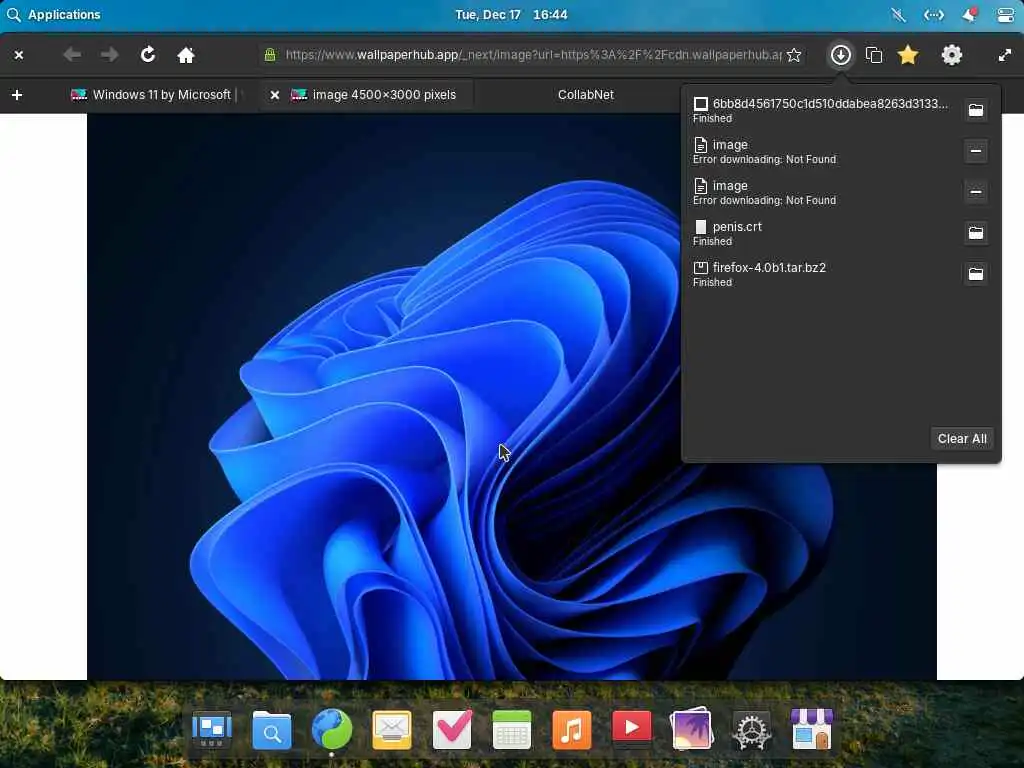Click the muted microphone indicator
Image resolution: width=1024 pixels, height=768 pixels.
click(899, 15)
